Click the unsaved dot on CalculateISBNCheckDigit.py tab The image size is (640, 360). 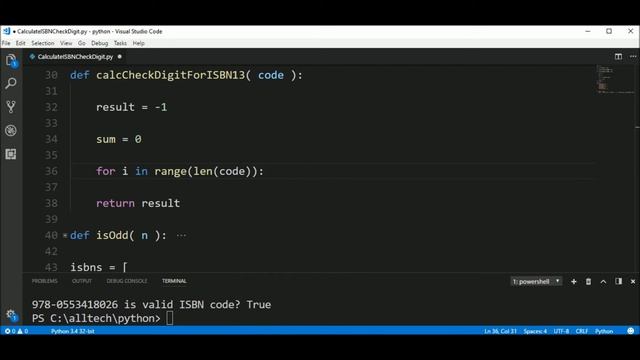pyautogui.click(x=120, y=57)
